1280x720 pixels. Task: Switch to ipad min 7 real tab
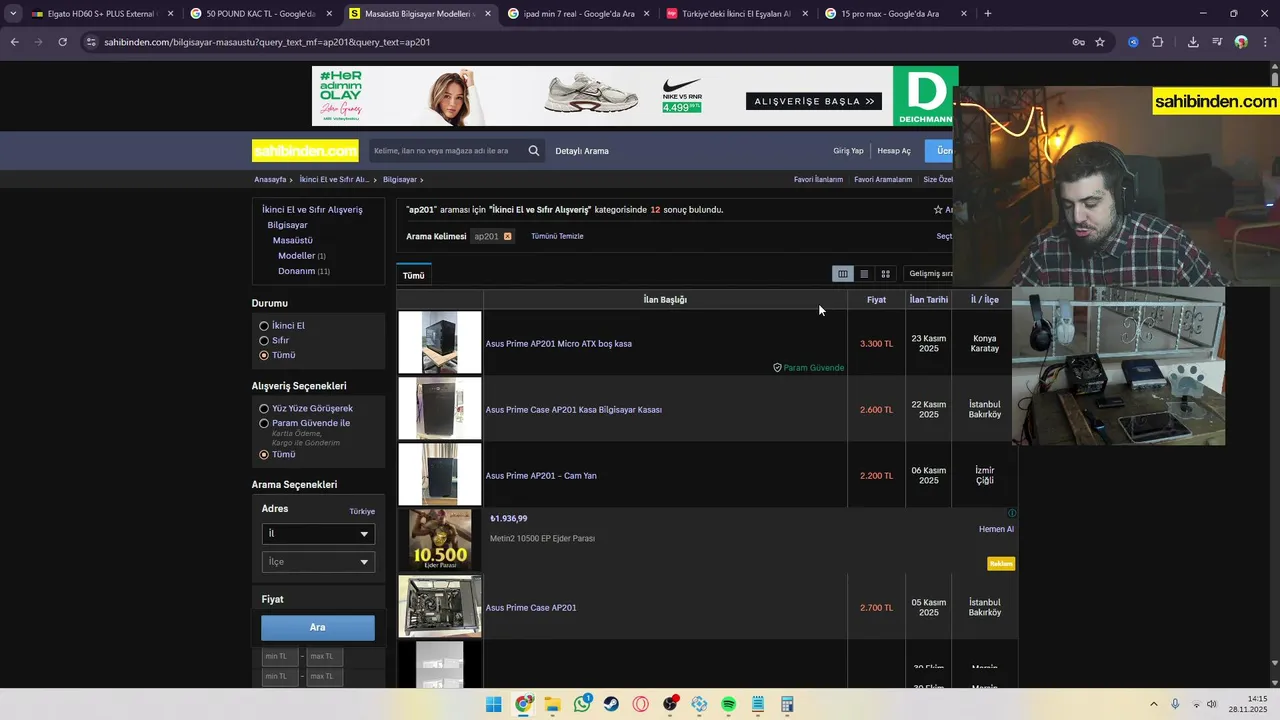point(578,14)
